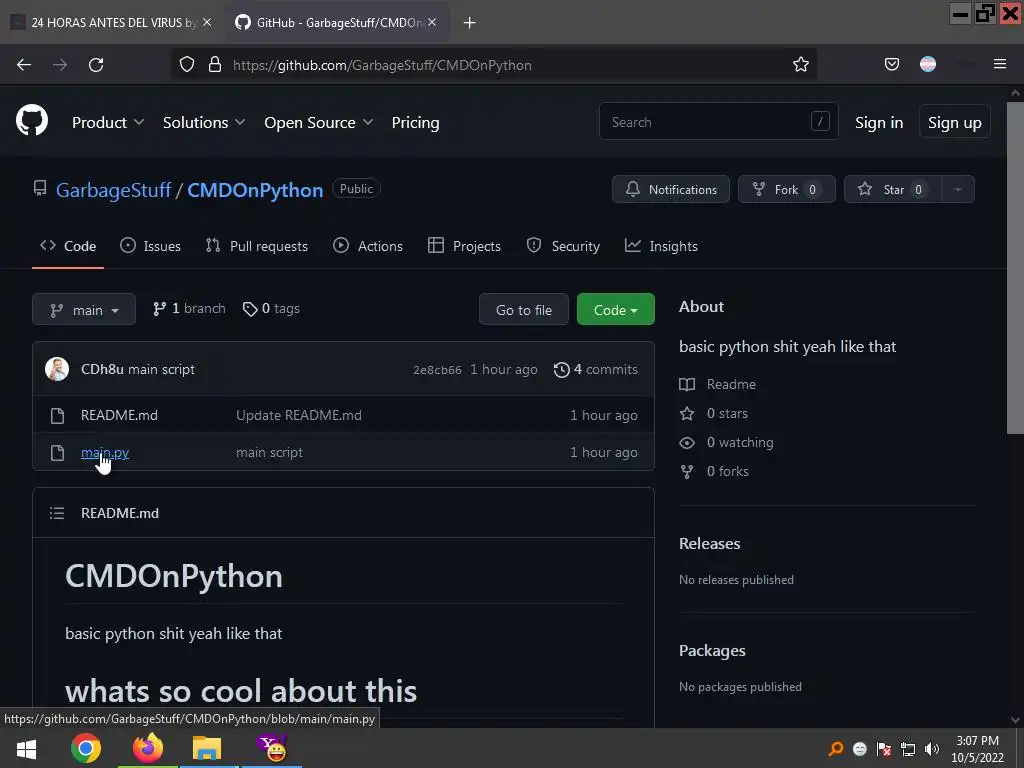Viewport: 1024px width, 768px height.
Task: Click the main.py file icon
Action: pyautogui.click(x=57, y=453)
